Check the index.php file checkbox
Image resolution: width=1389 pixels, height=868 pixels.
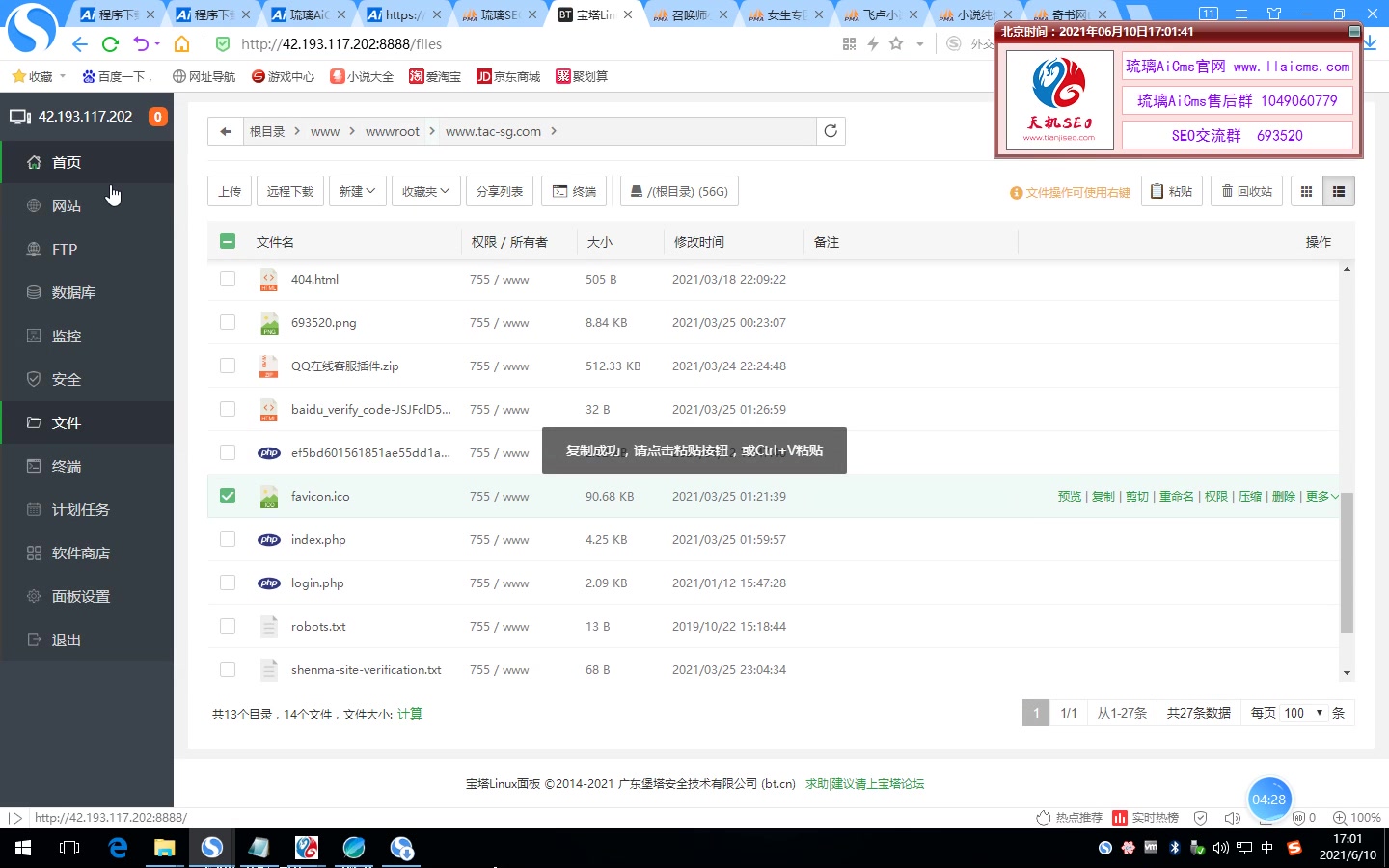[x=228, y=539]
